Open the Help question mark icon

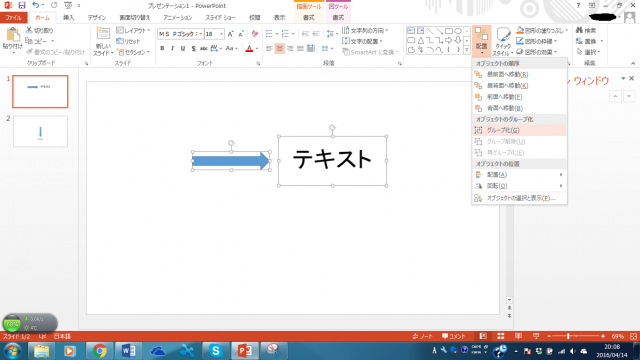(x=578, y=5)
